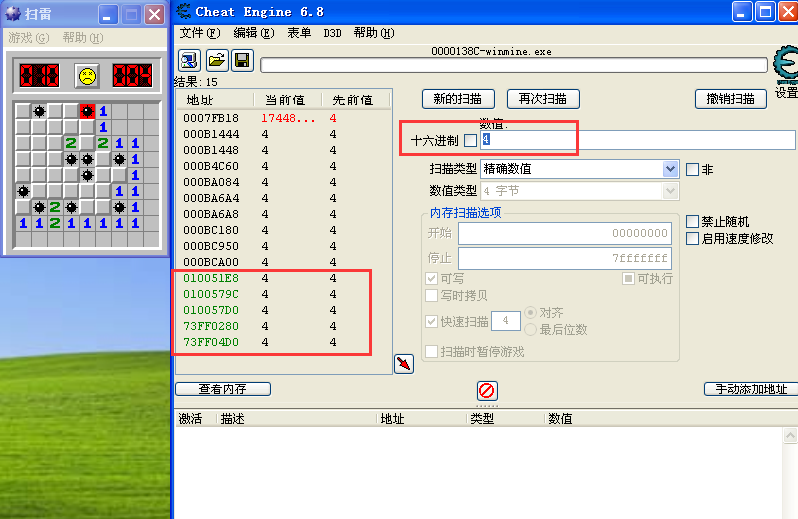Image resolution: width=798 pixels, height=519 pixels.
Task: Click the 手动添加地址 button
Action: click(x=751, y=389)
